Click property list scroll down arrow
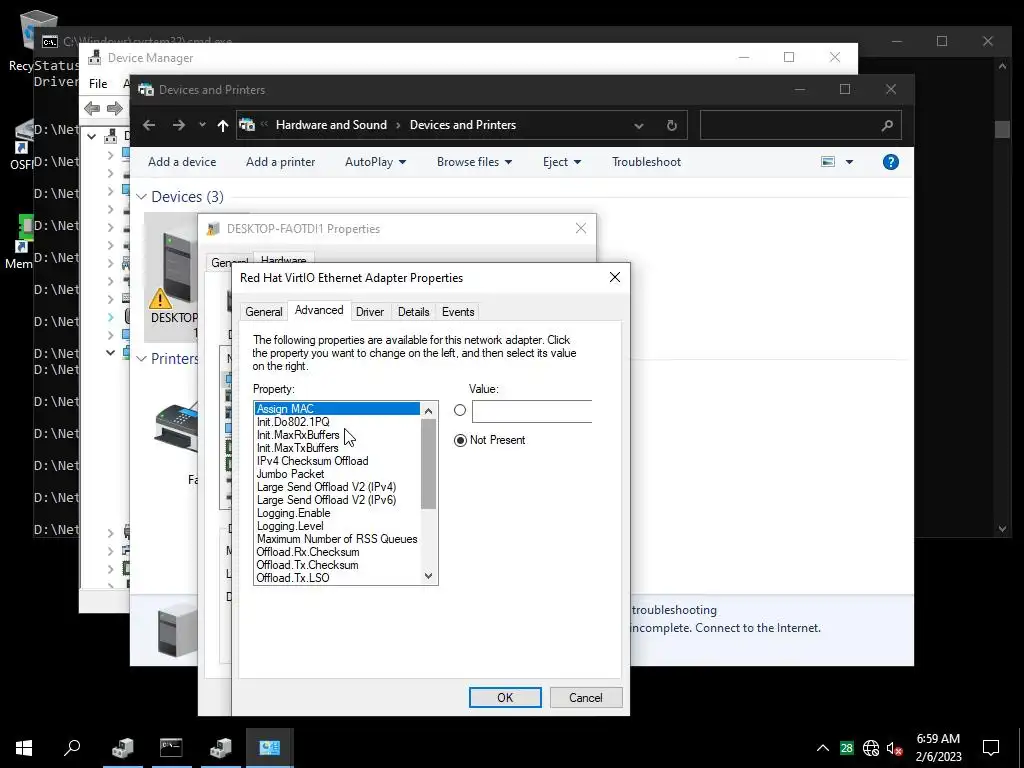 click(x=428, y=576)
